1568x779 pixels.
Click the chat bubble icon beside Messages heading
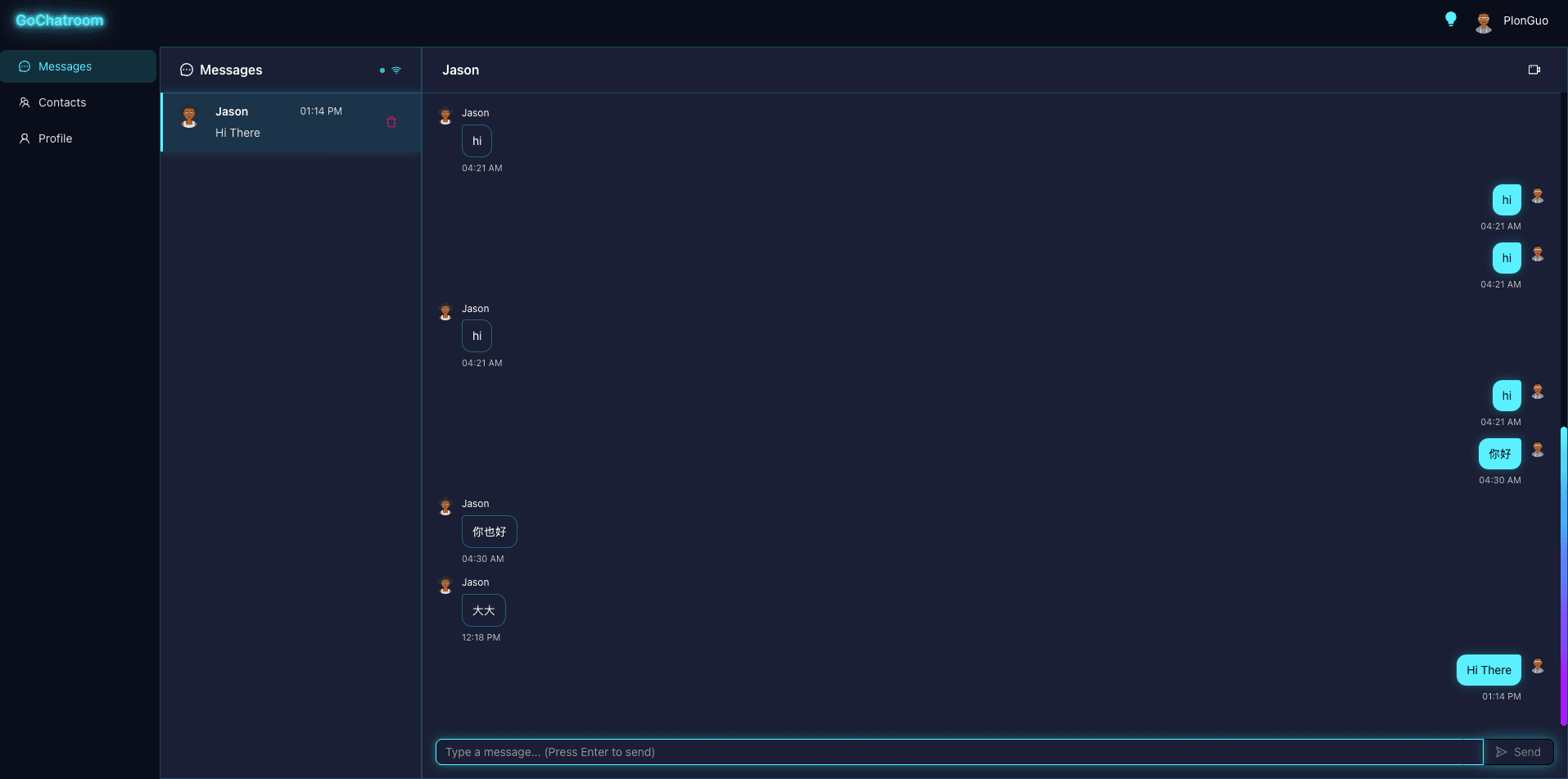coord(187,70)
